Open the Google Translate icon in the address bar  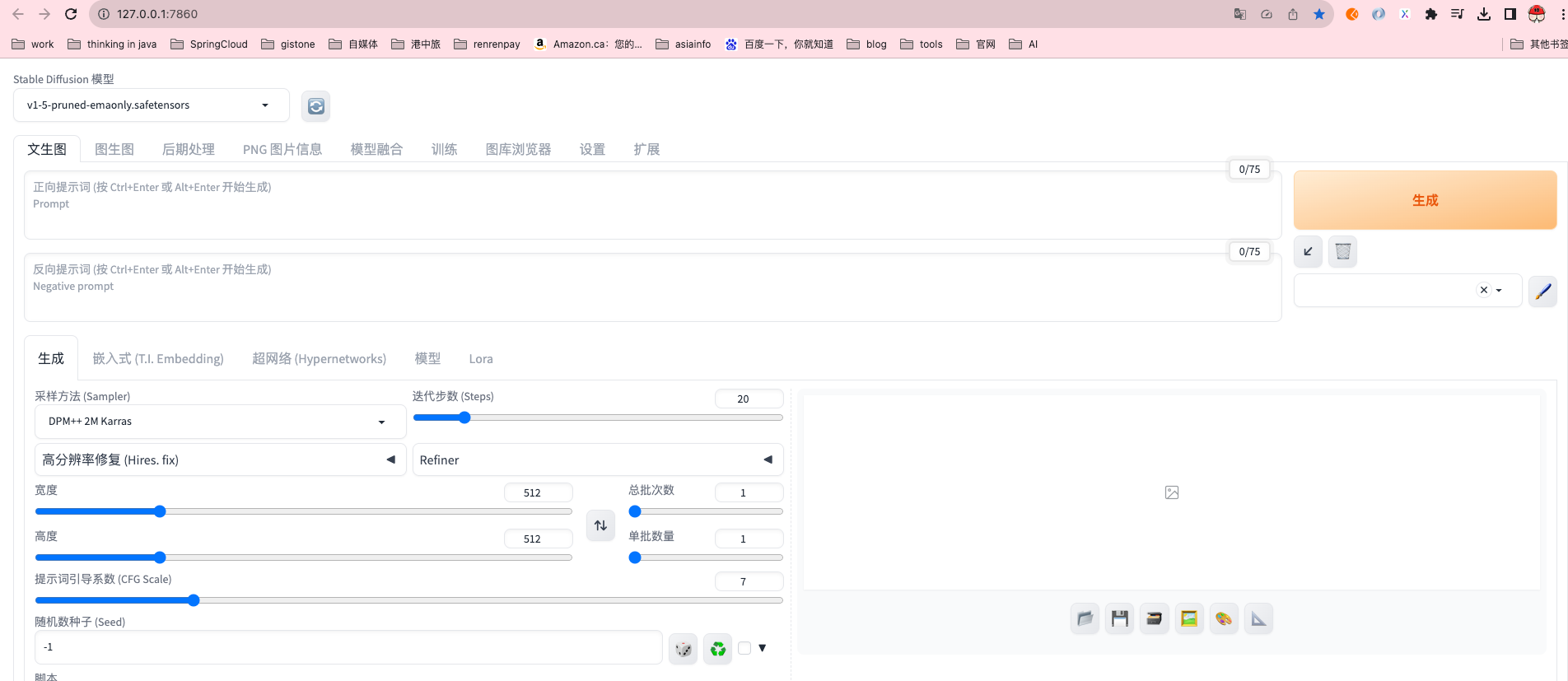tap(1240, 14)
